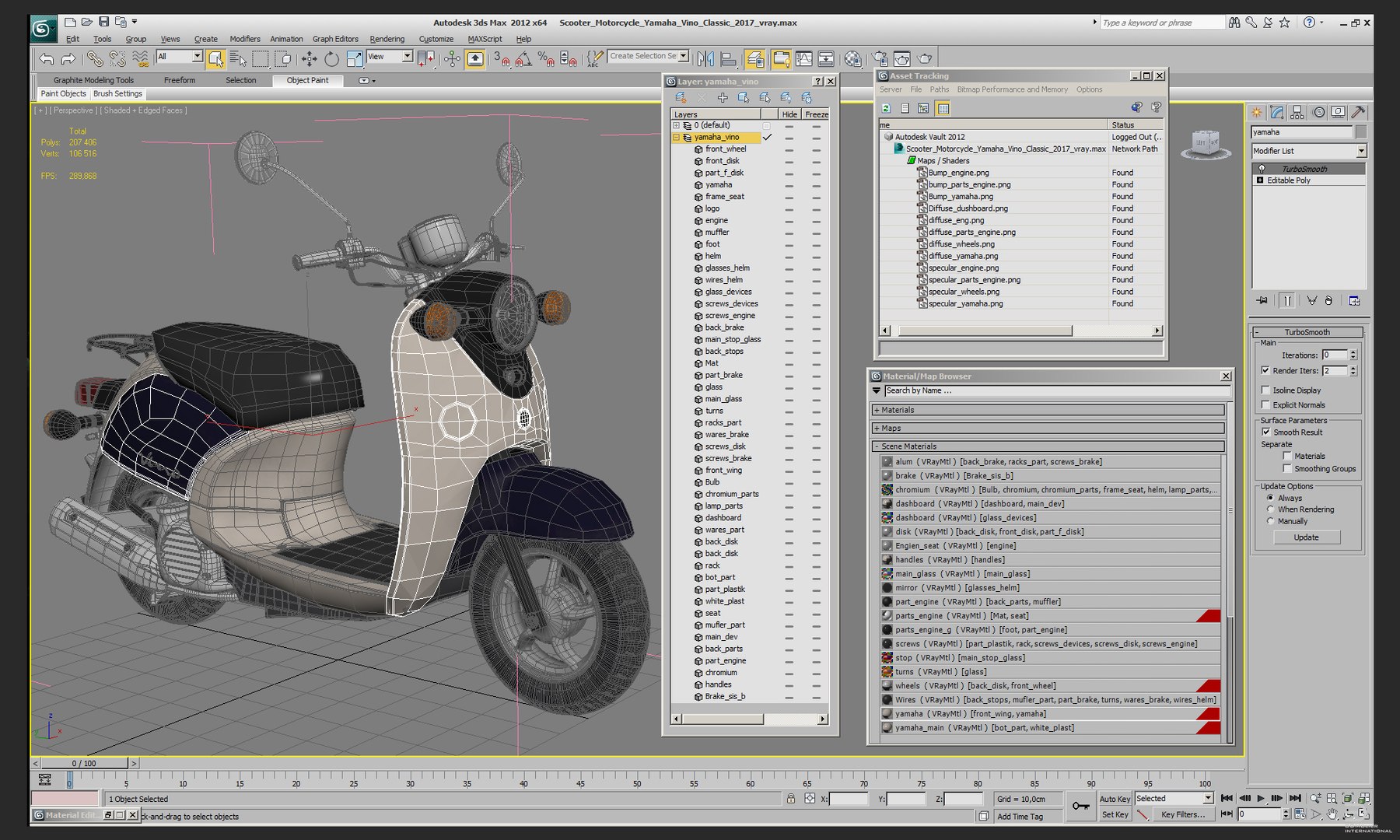This screenshot has width=1400, height=840.
Task: Click the Pin Stack button
Action: [x=1262, y=300]
